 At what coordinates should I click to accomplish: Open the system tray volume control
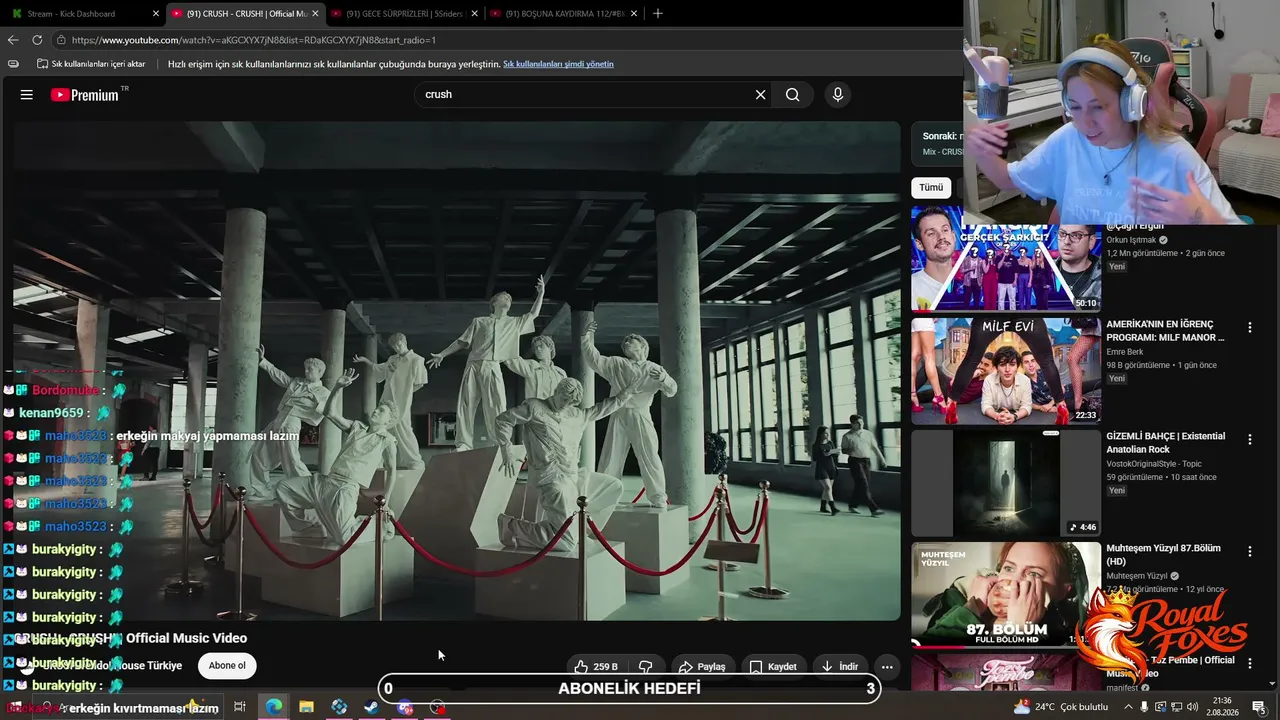1193,707
